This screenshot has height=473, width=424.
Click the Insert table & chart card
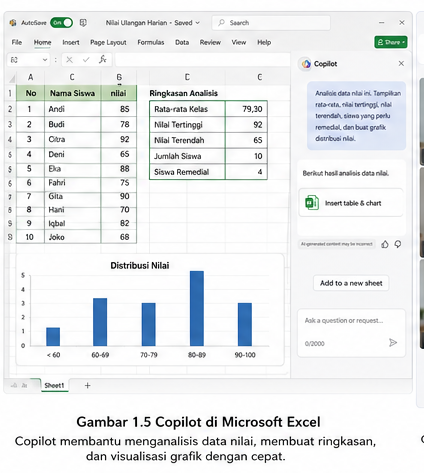click(351, 203)
